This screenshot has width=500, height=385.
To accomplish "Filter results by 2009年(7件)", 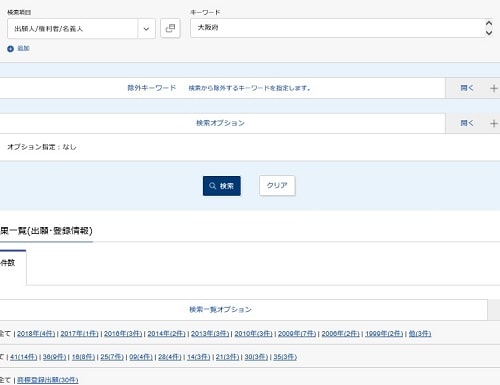I will [297, 334].
